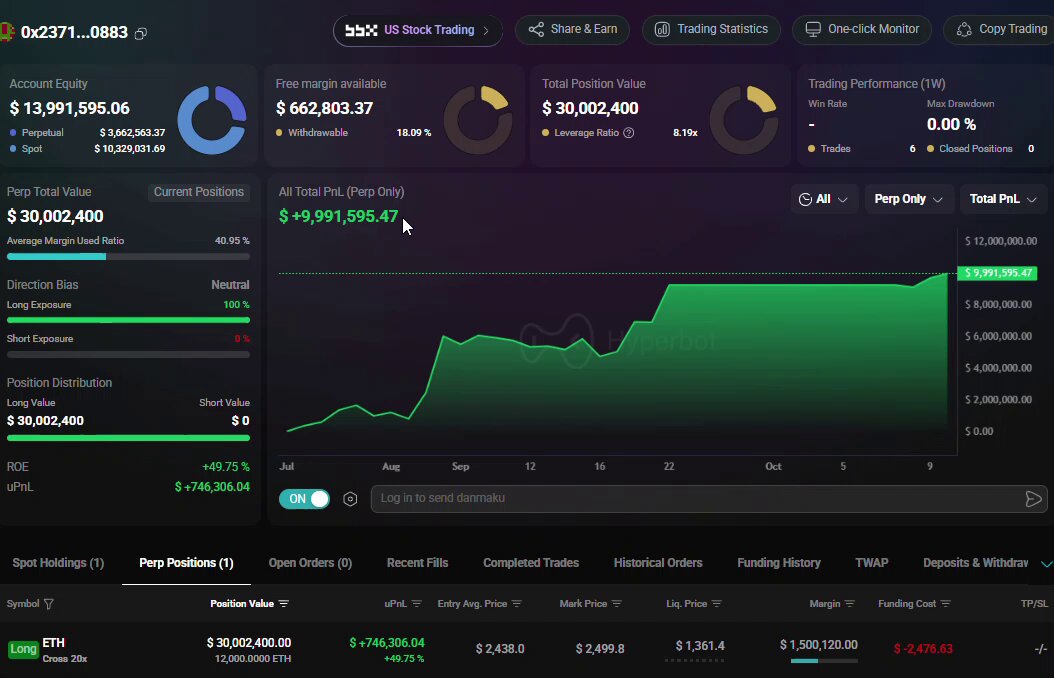Show the Funding History tab

[779, 563]
